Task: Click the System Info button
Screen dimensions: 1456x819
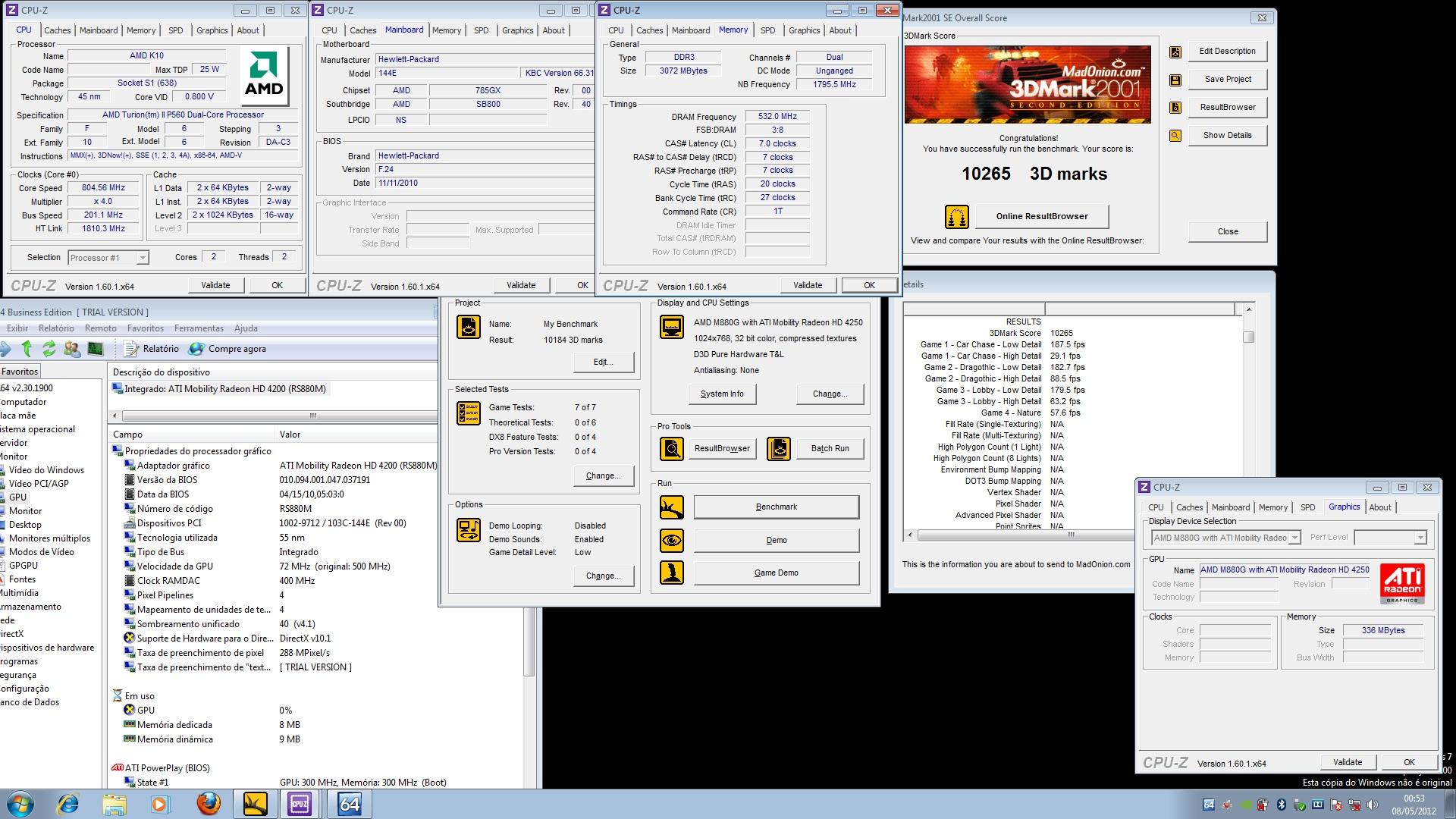Action: 722,394
